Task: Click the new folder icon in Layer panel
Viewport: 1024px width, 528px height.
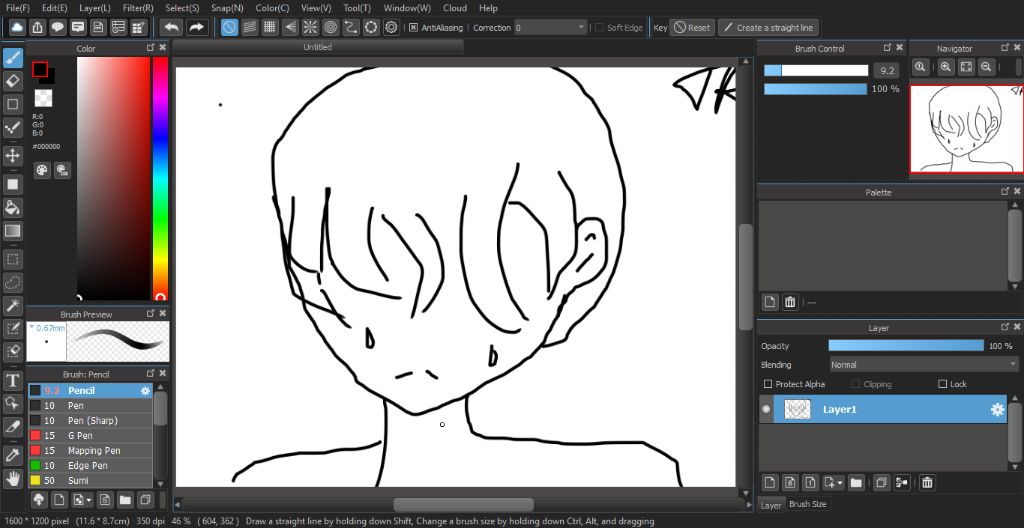Action: click(x=856, y=483)
